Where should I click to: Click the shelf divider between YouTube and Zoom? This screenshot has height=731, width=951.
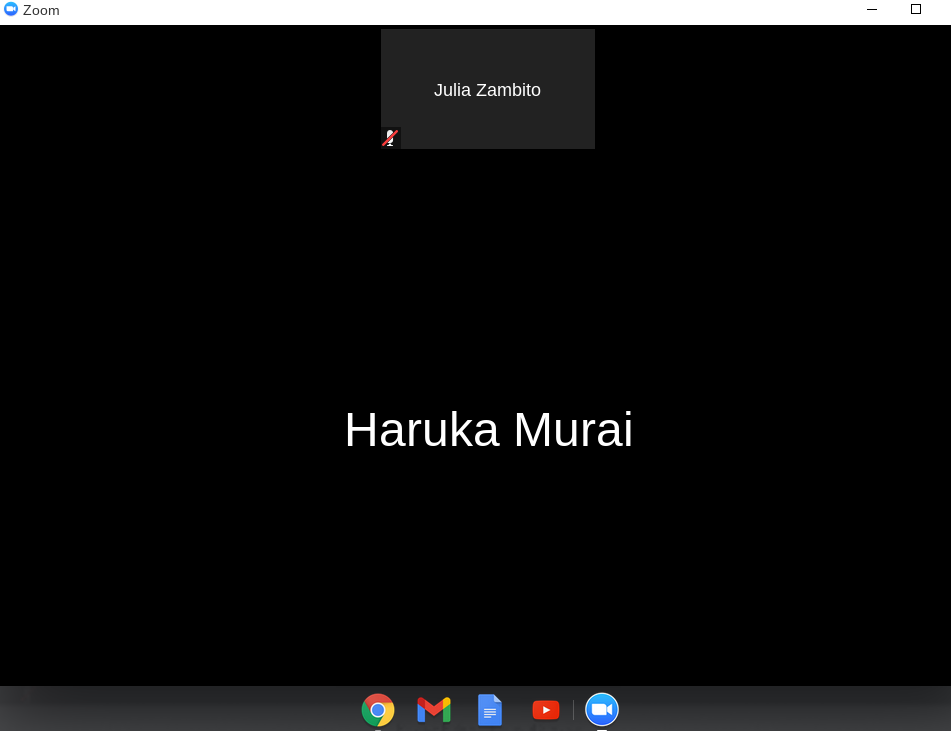574,710
